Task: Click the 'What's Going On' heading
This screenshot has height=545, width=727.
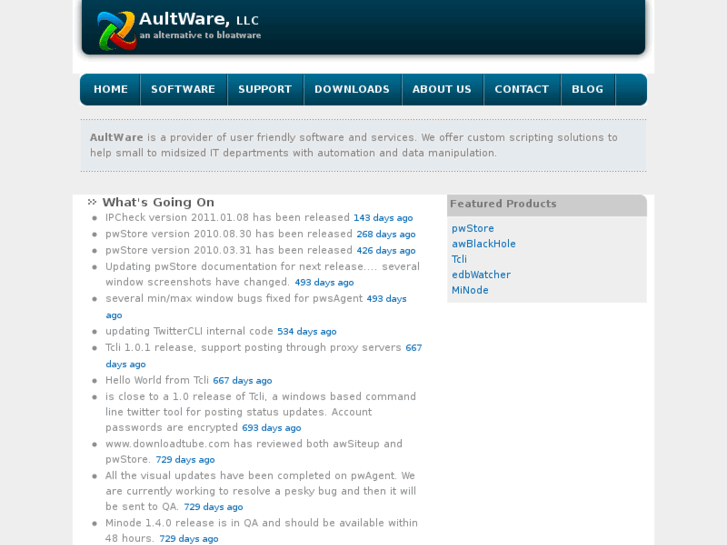Action: click(x=158, y=202)
